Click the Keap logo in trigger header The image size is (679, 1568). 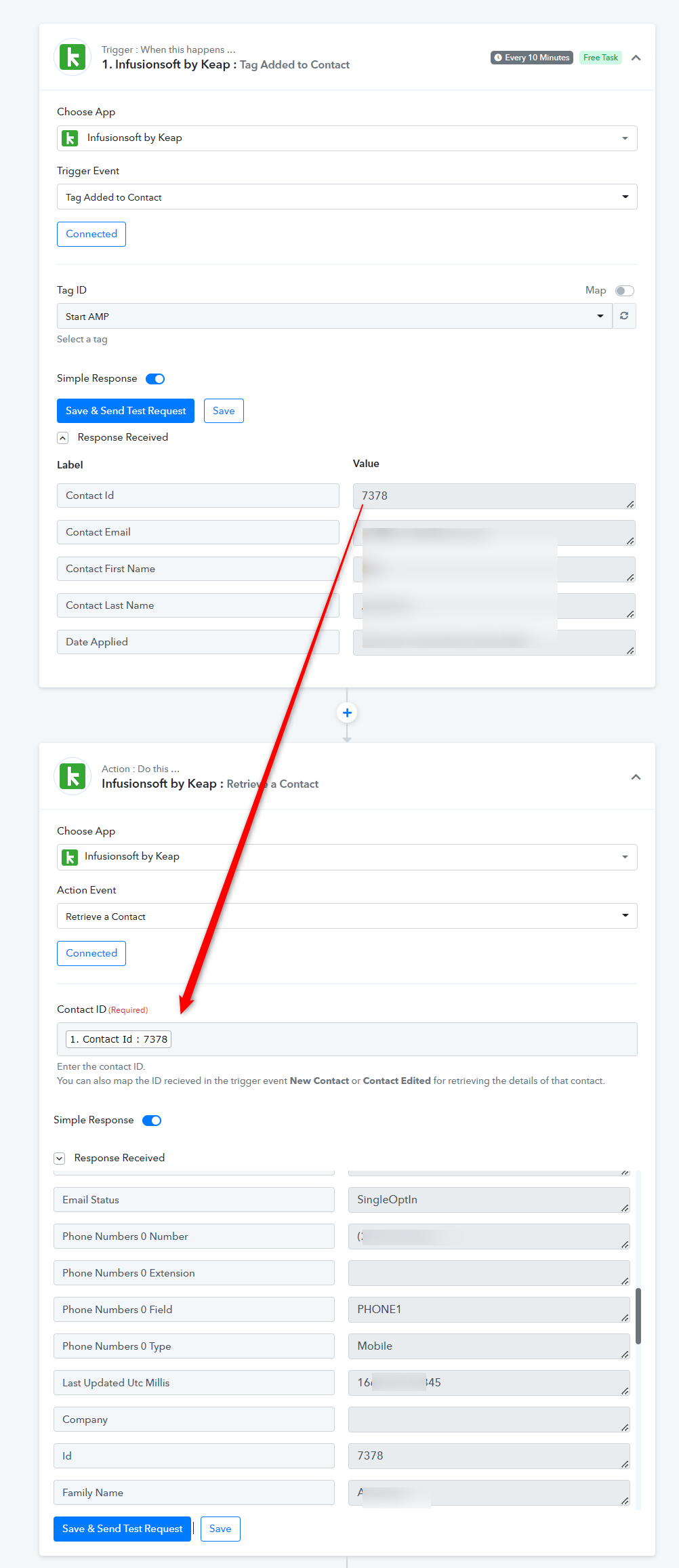[73, 57]
